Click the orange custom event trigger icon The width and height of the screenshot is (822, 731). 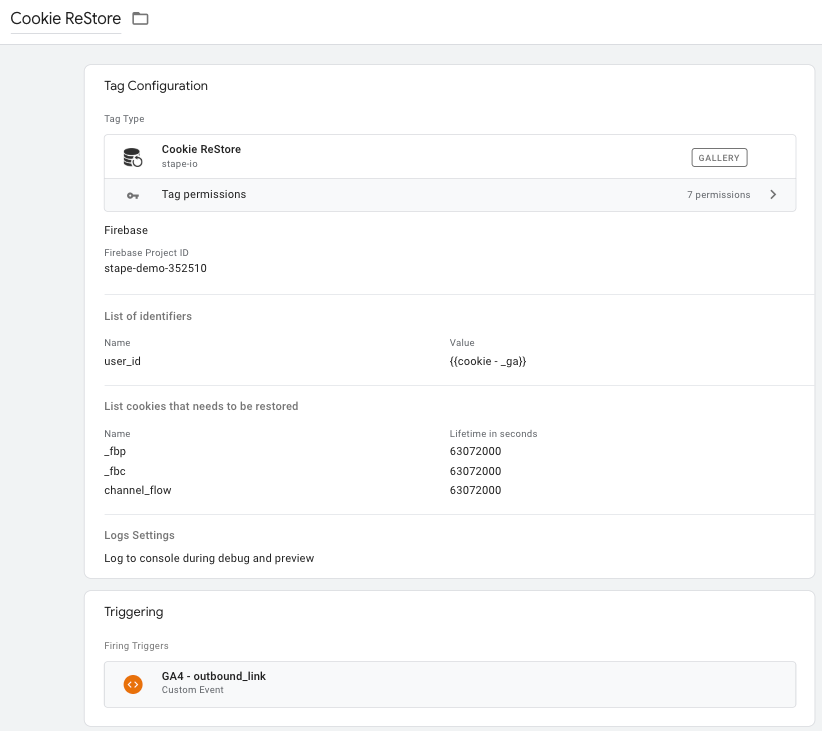coord(133,684)
